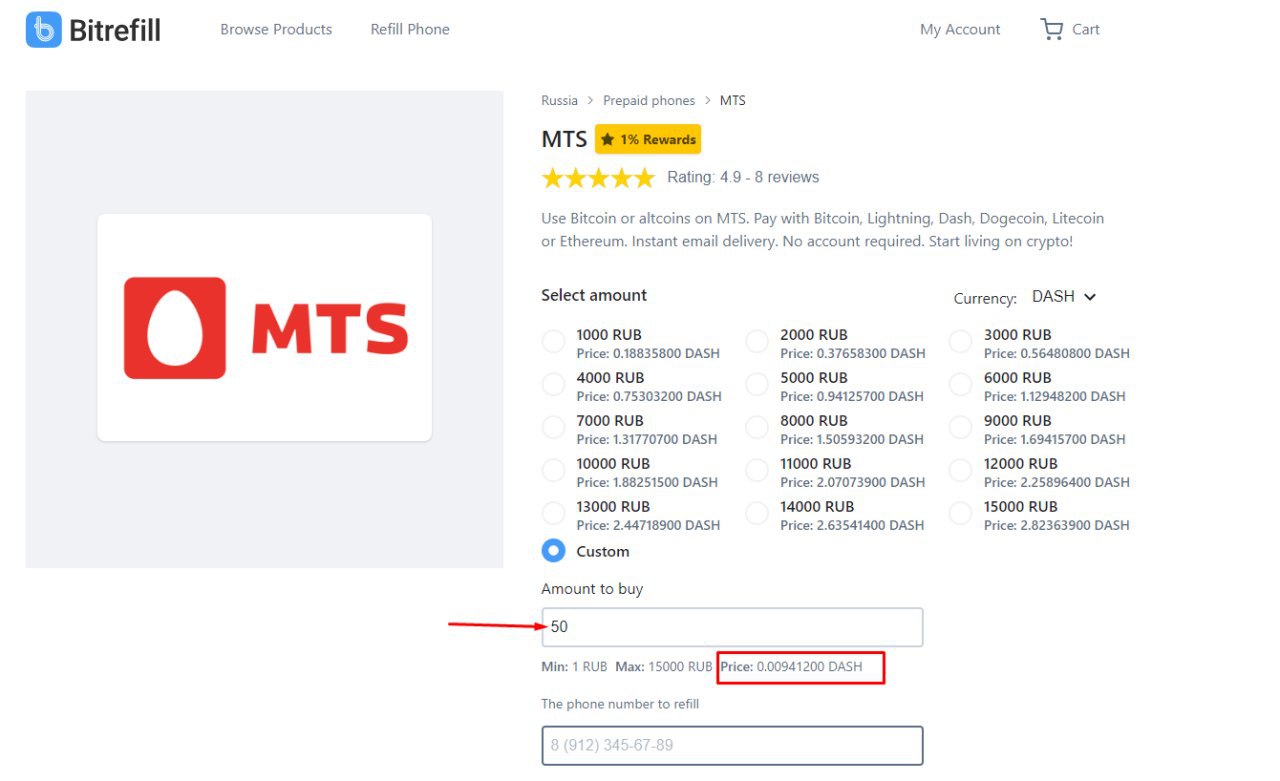Click the phone number to refill field

[732, 746]
